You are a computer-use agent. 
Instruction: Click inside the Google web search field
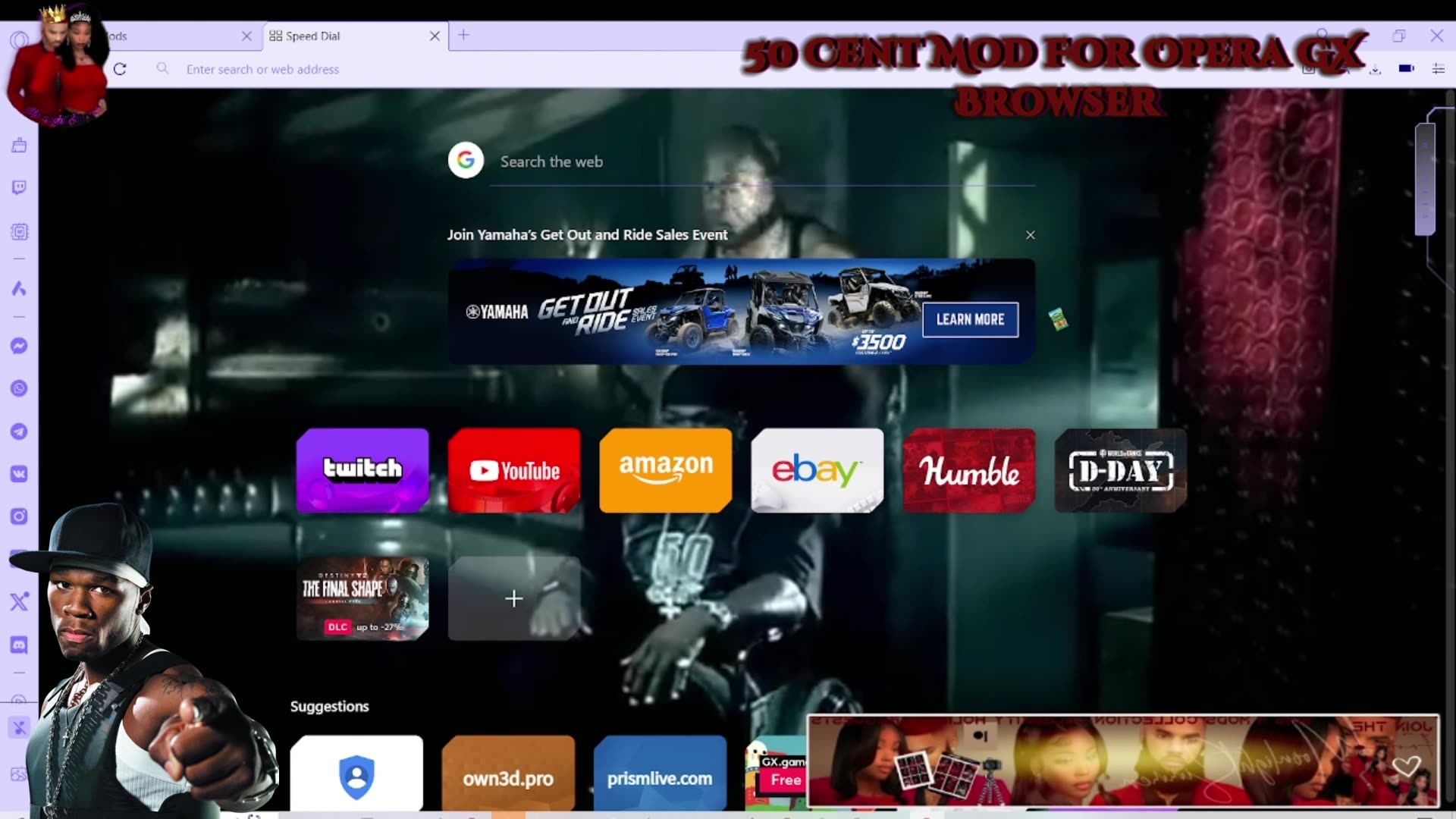pyautogui.click(x=682, y=162)
